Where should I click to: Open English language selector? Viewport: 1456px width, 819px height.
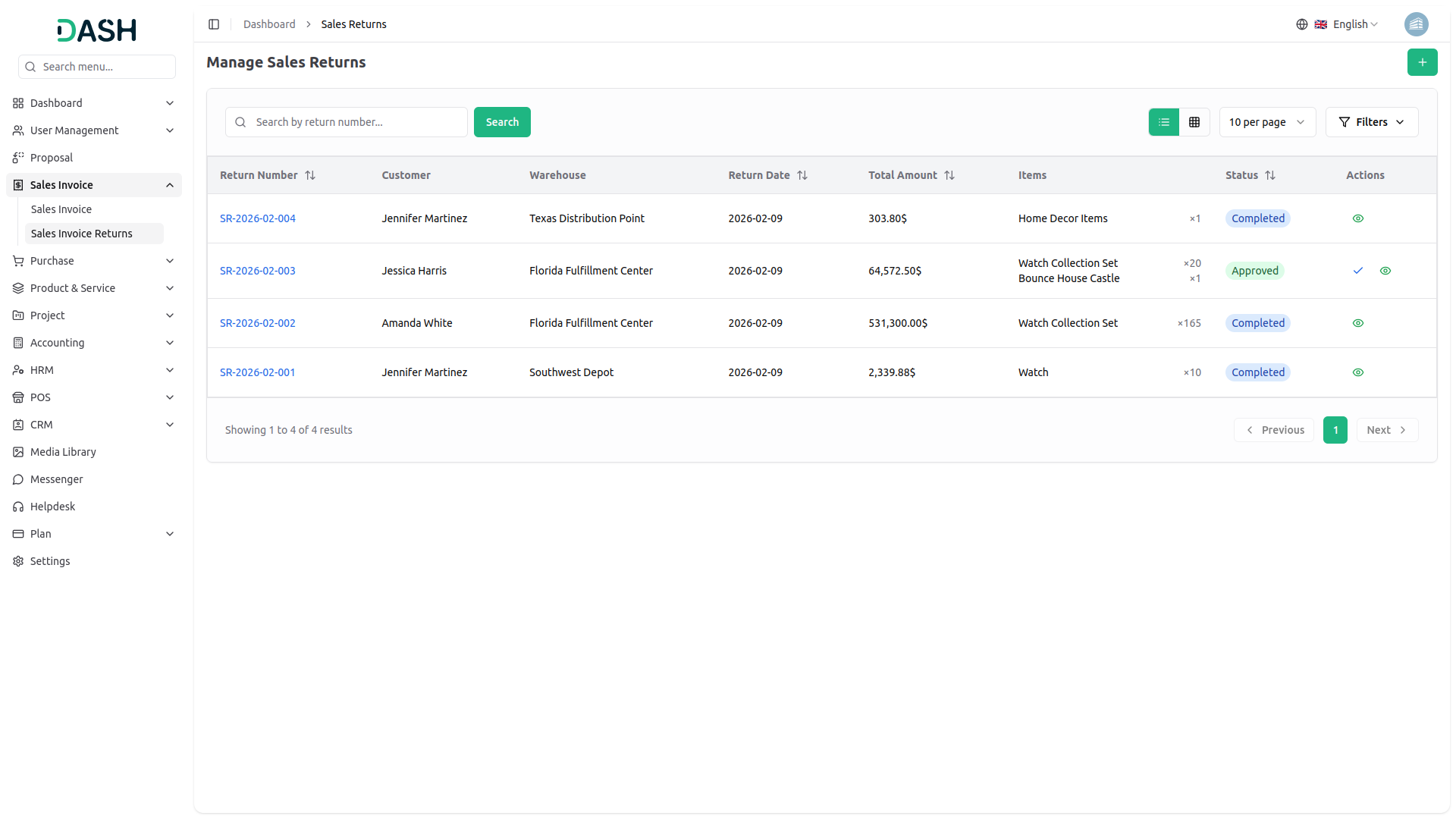pos(1346,24)
